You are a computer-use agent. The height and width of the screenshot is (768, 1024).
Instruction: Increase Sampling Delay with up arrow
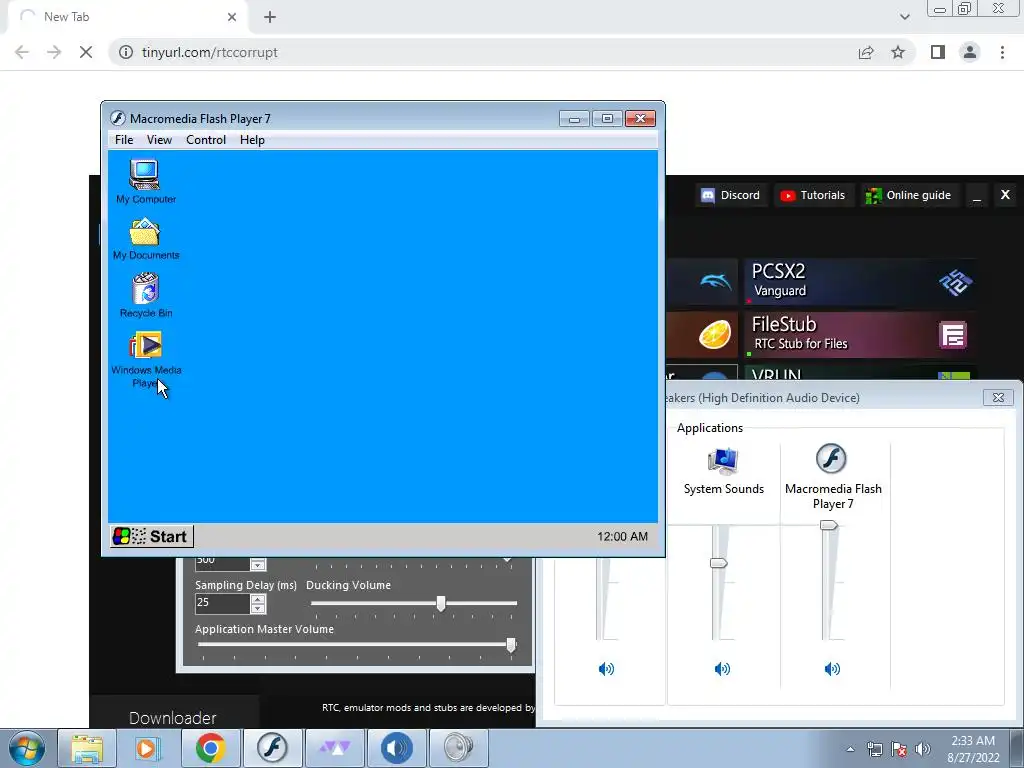click(x=258, y=599)
